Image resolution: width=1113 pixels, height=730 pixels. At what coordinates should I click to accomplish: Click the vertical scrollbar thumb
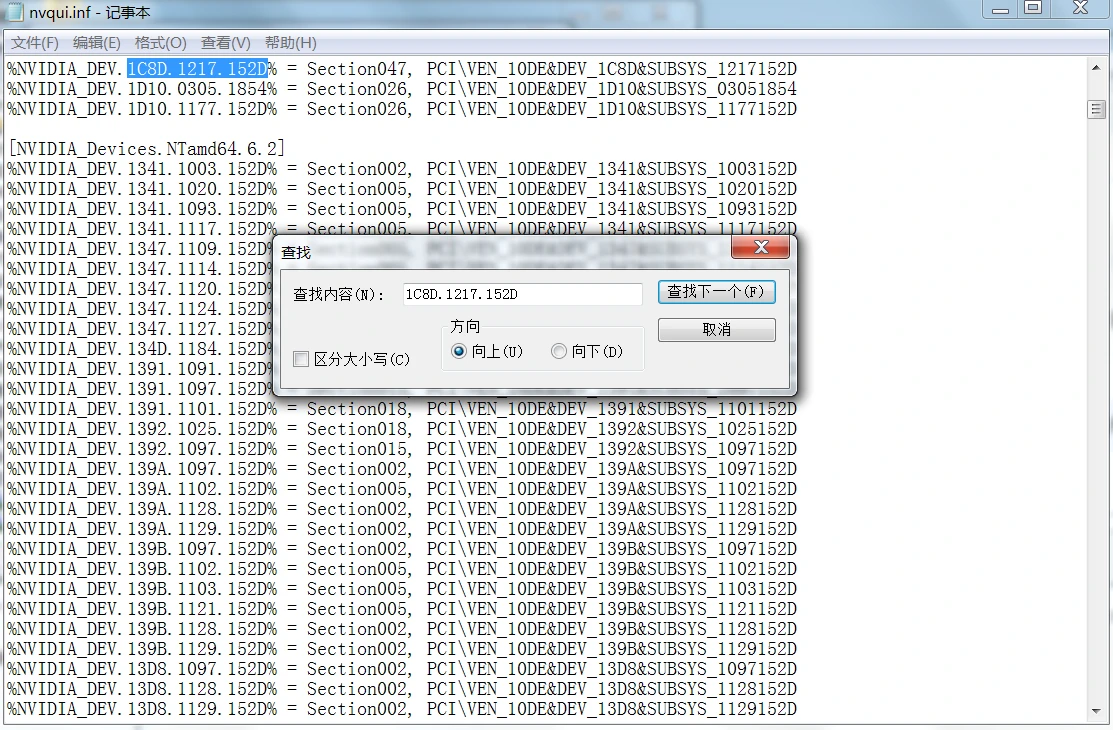pyautogui.click(x=1096, y=109)
